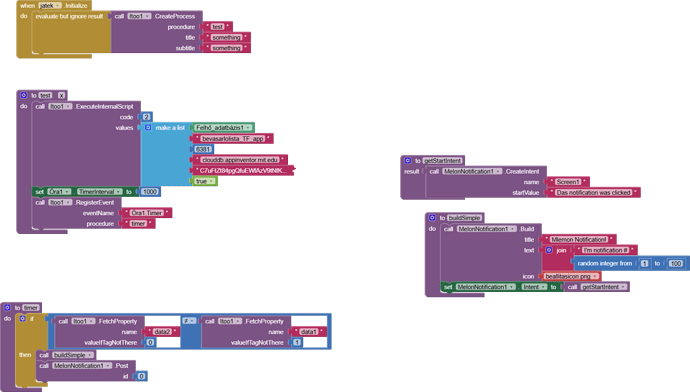Open the jatek component dropdown in Initialize event
The height and width of the screenshot is (392, 690).
pos(50,6)
